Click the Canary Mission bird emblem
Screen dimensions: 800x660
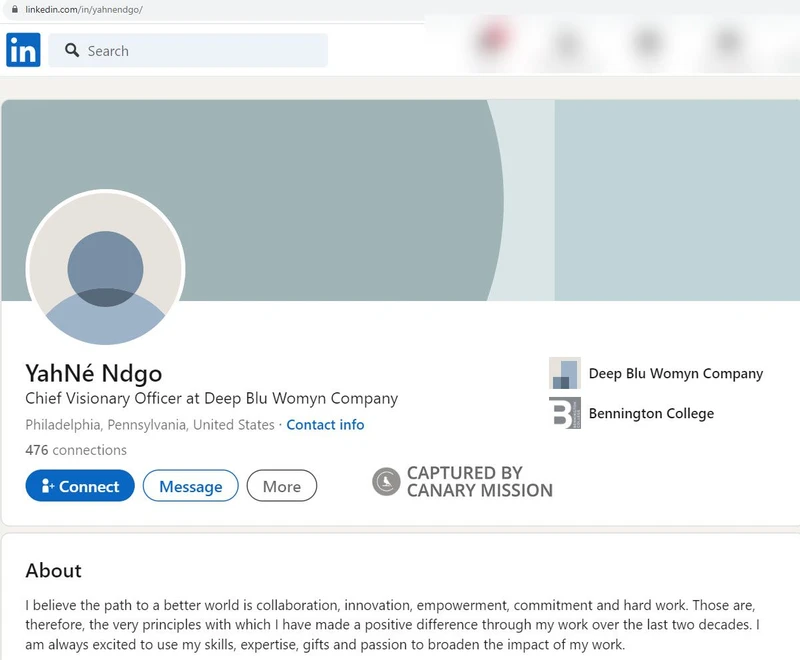pyautogui.click(x=385, y=481)
